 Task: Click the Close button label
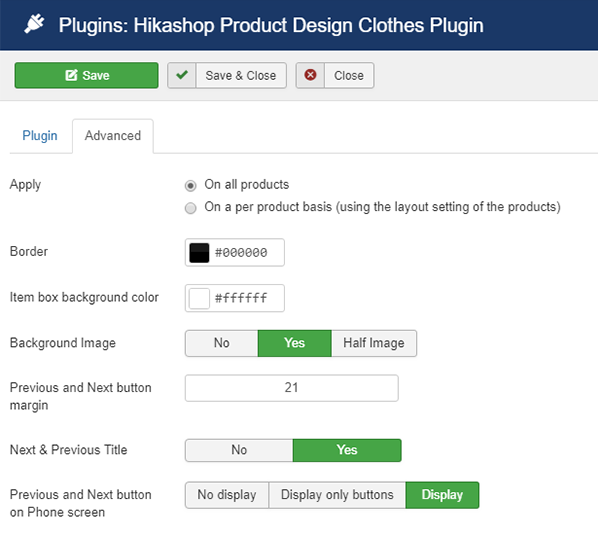coord(349,76)
